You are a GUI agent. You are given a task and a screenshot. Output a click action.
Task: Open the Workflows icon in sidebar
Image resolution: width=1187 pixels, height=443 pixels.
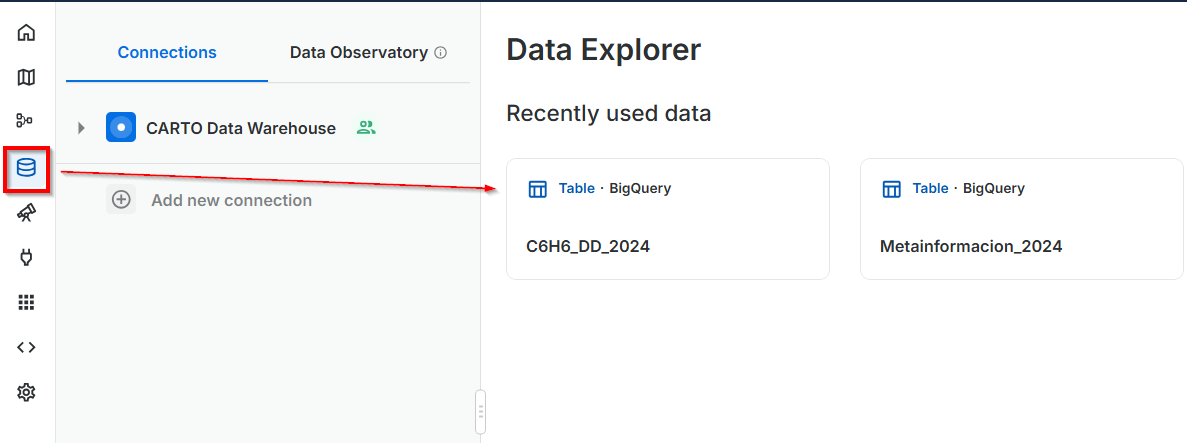[27, 121]
